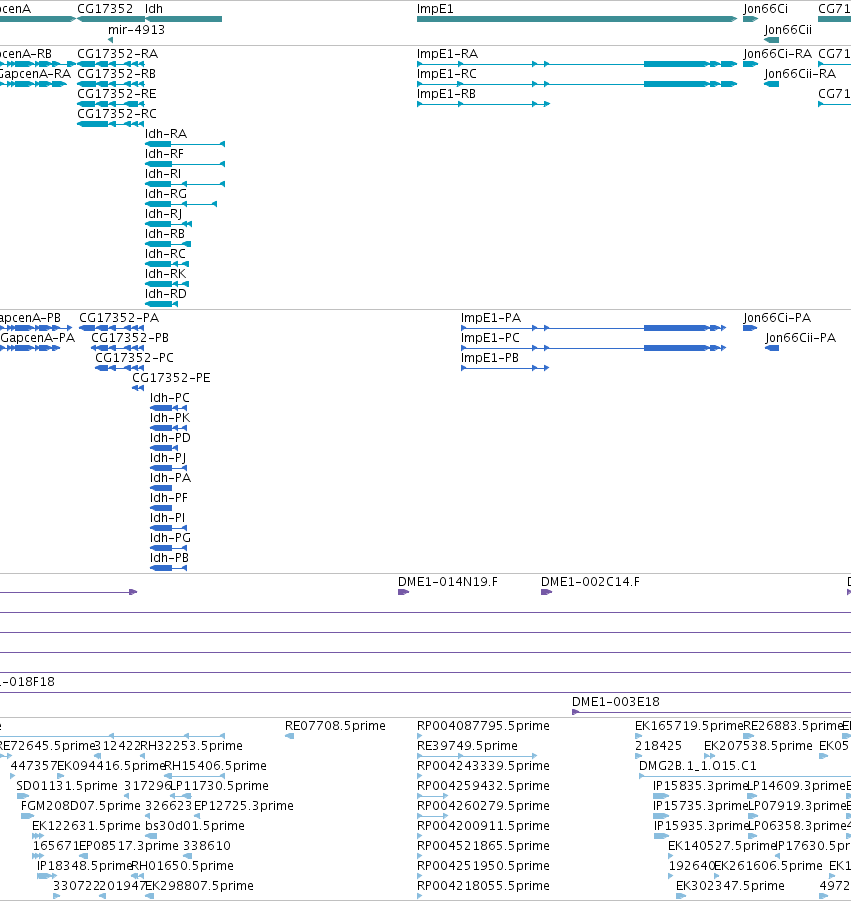The image size is (851, 901).
Task: Select protein Idh-PG
Action: coord(170,538)
